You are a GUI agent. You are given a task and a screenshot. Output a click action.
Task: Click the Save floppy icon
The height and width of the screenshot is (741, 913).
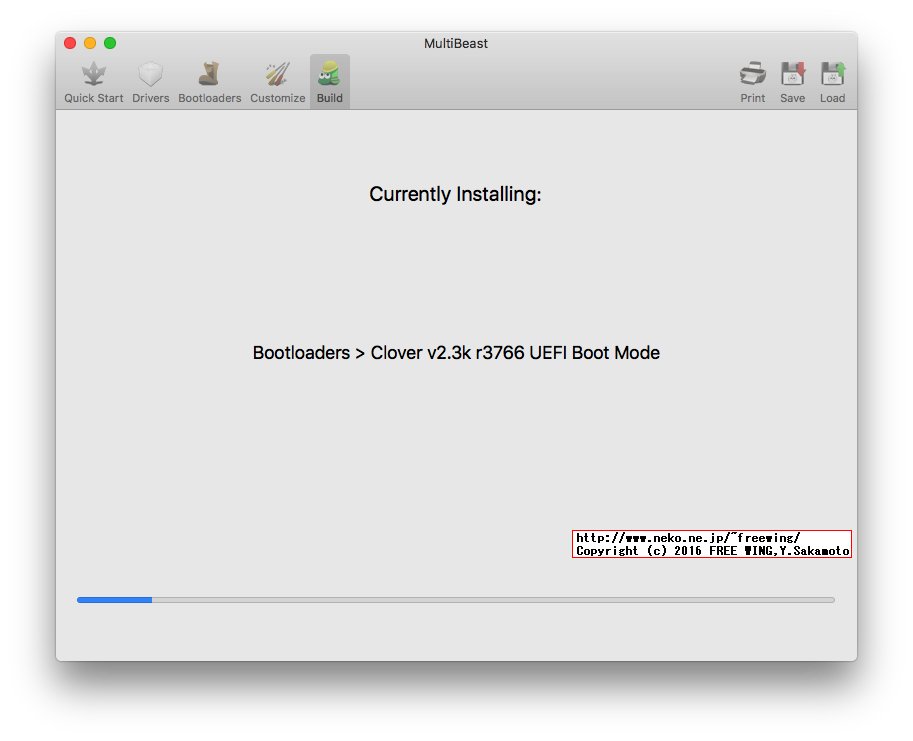(792, 74)
